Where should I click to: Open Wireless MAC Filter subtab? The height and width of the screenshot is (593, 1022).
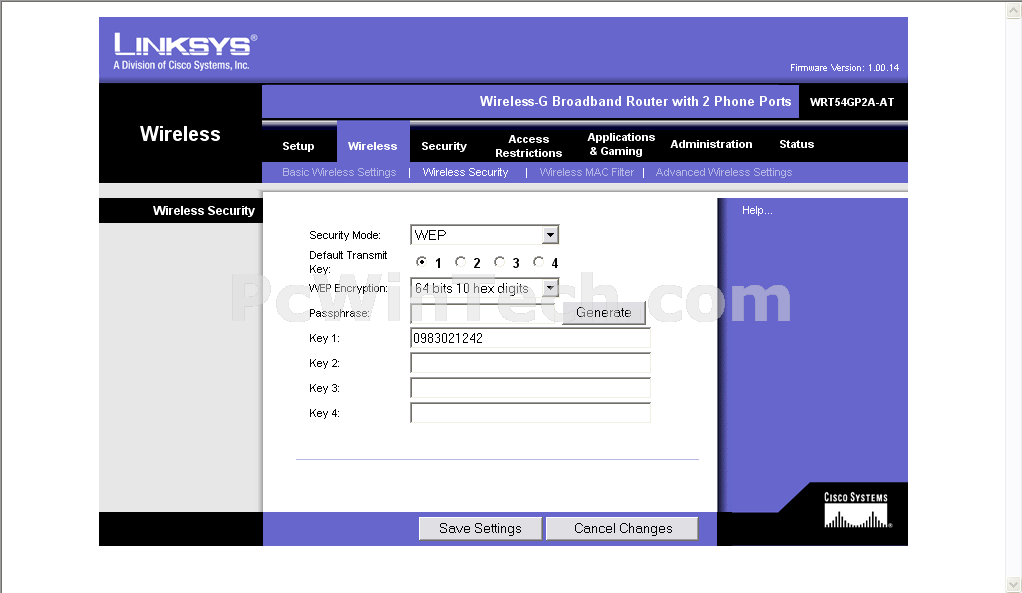[587, 172]
